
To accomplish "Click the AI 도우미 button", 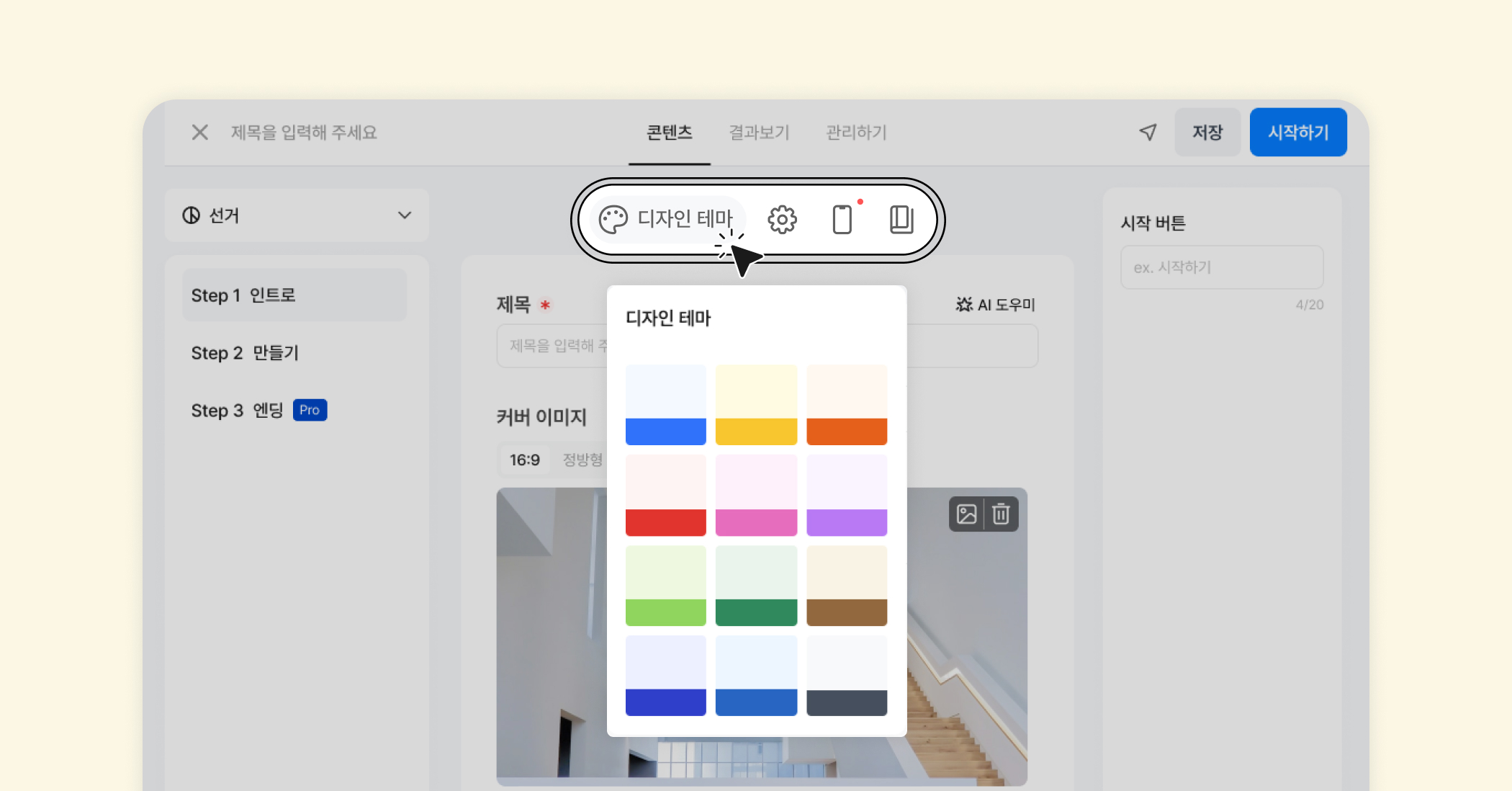I will (996, 305).
